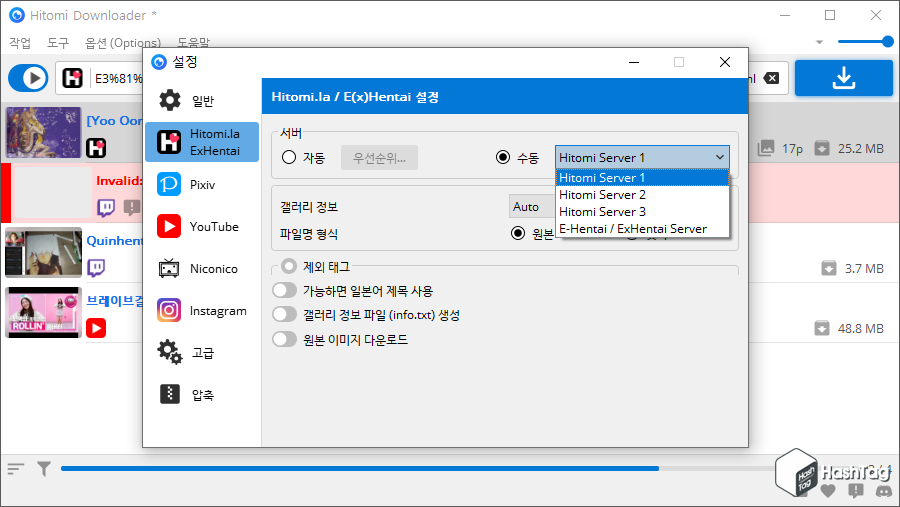Click the 3.7 MB size icon
Screen dimensions: 900x507
click(x=829, y=268)
